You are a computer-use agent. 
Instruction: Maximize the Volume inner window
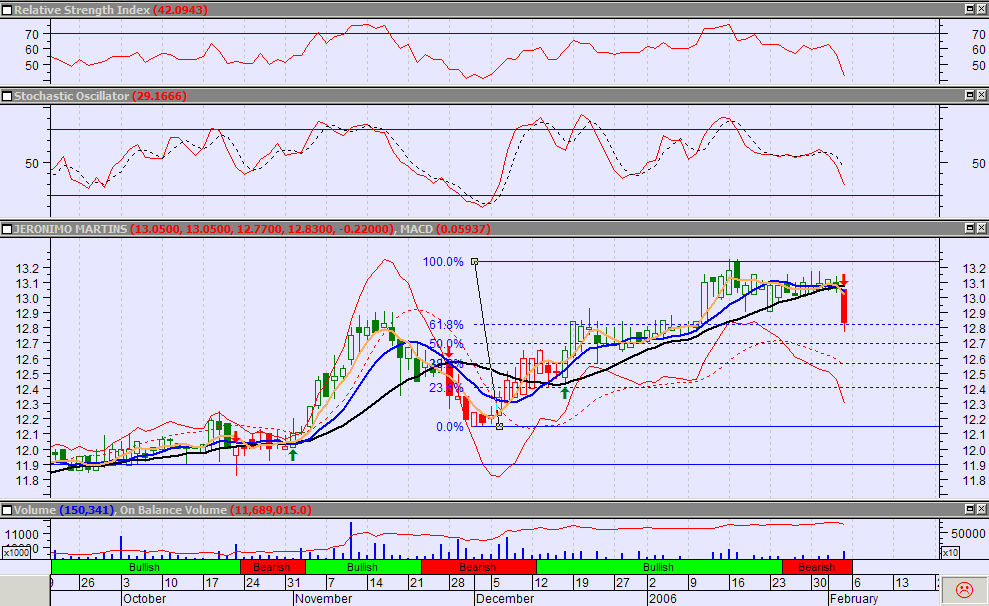970,509
